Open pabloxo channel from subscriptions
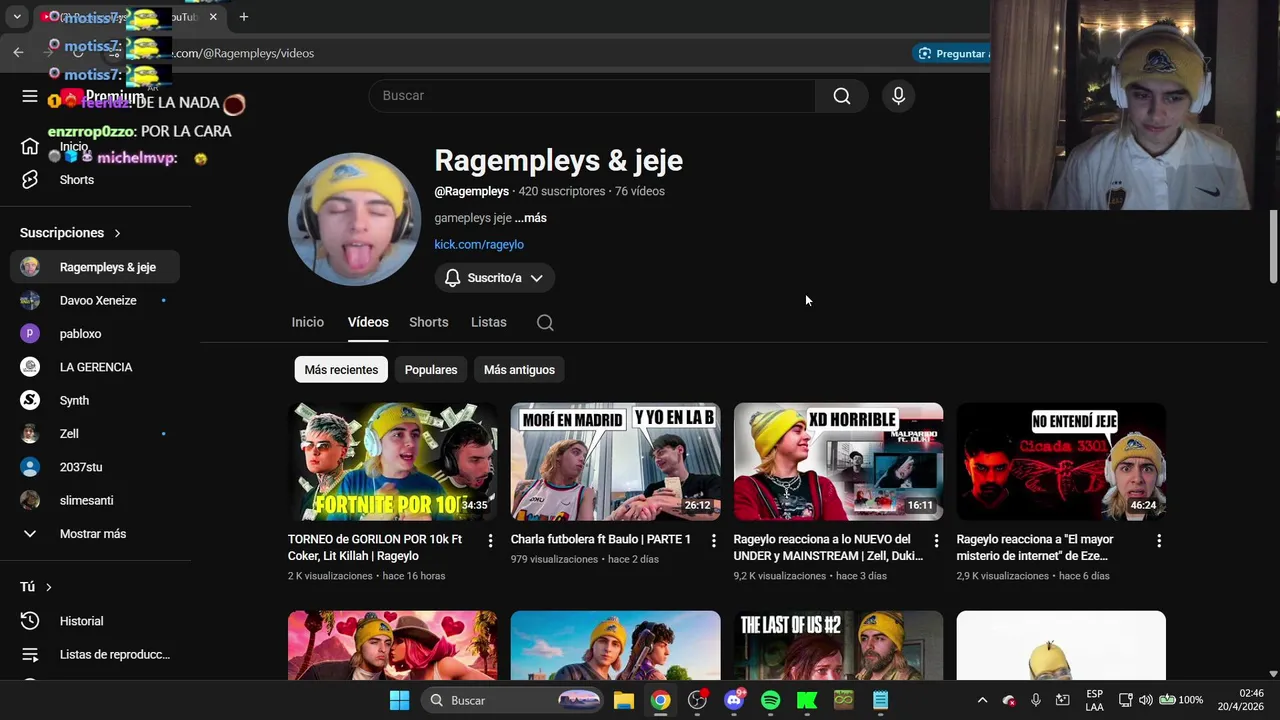This screenshot has height=720, width=1280. 95,334
